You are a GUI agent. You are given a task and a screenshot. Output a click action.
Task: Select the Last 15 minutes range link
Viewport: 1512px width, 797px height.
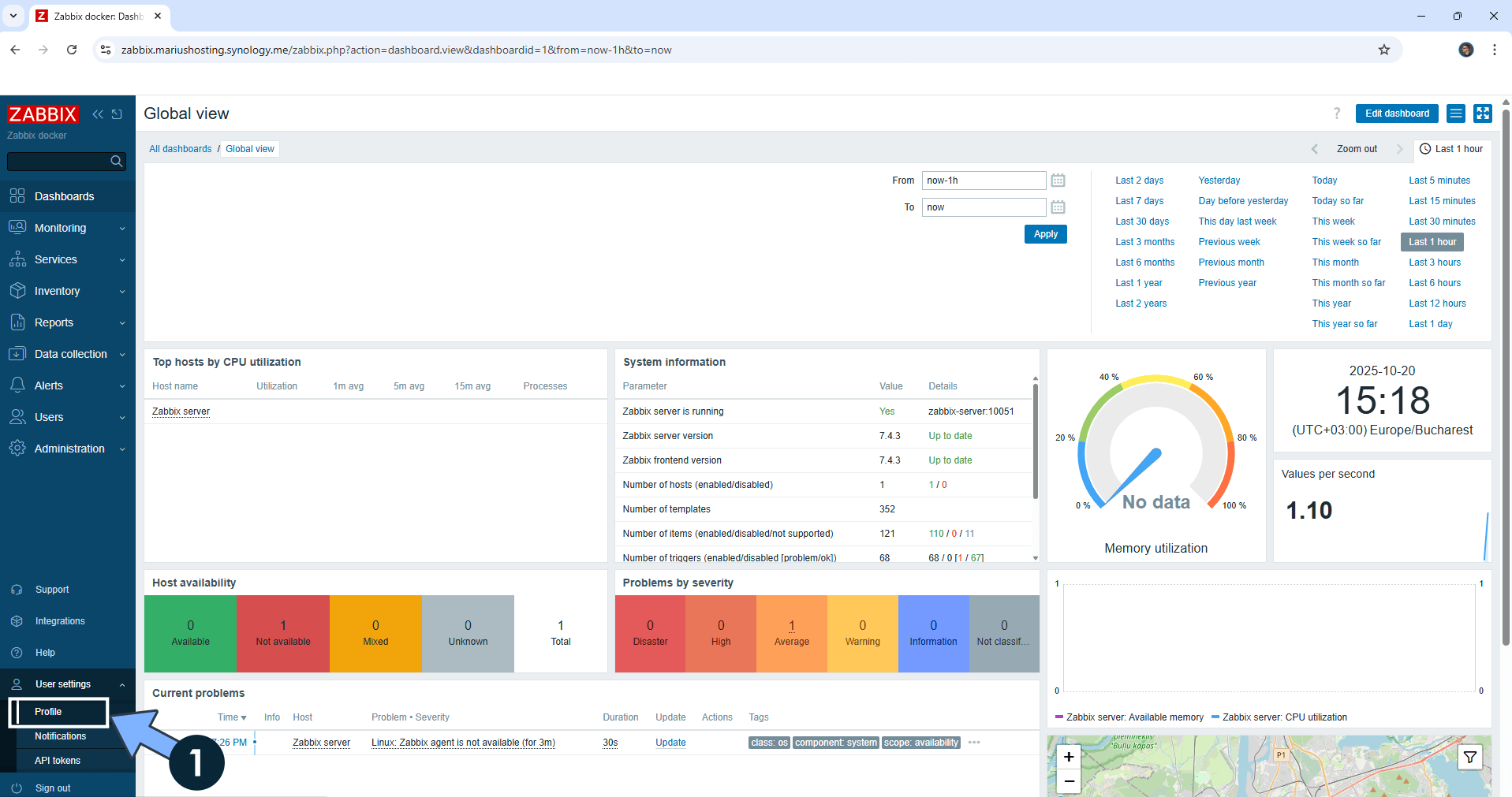[x=1442, y=201]
